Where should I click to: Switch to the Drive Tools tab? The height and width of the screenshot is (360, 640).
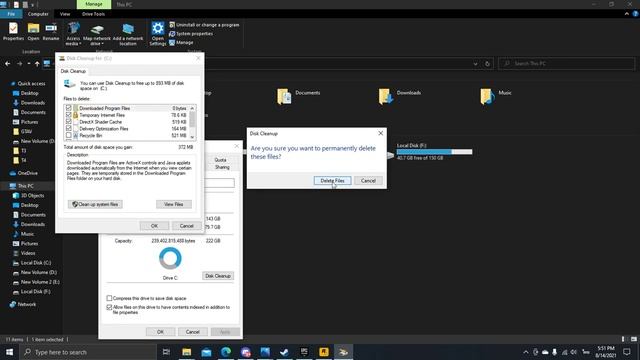(x=93, y=14)
